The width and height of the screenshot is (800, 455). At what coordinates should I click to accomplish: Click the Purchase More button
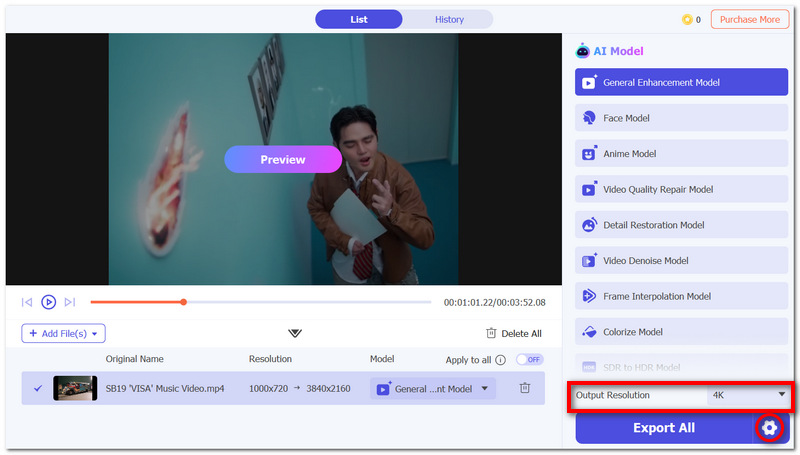click(x=749, y=19)
